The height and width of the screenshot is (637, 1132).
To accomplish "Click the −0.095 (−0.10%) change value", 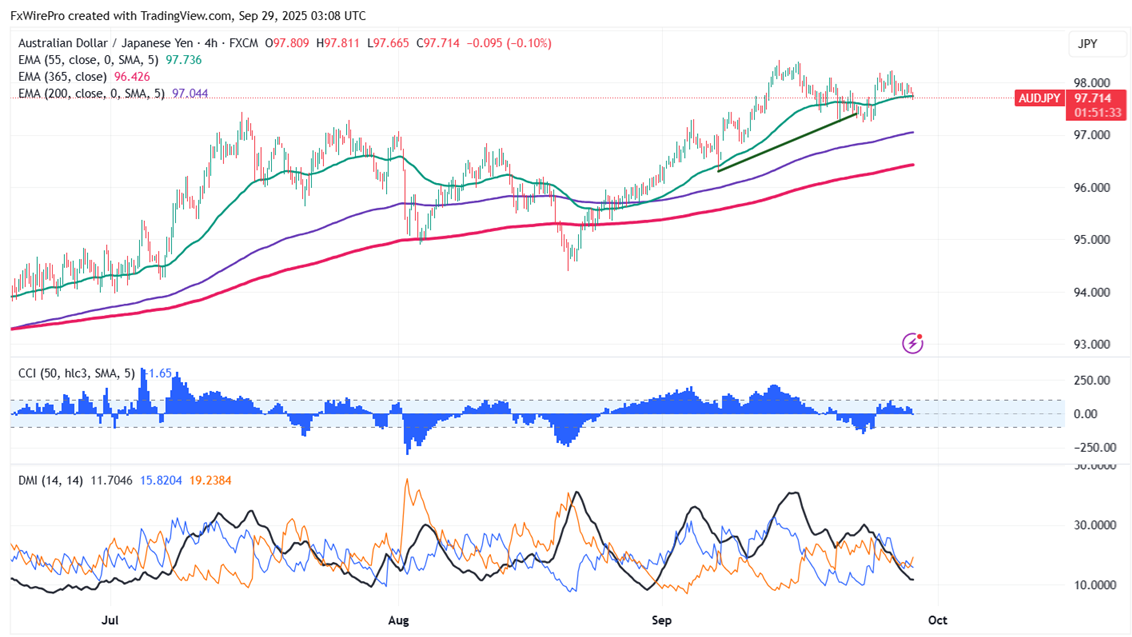I will (x=509, y=43).
